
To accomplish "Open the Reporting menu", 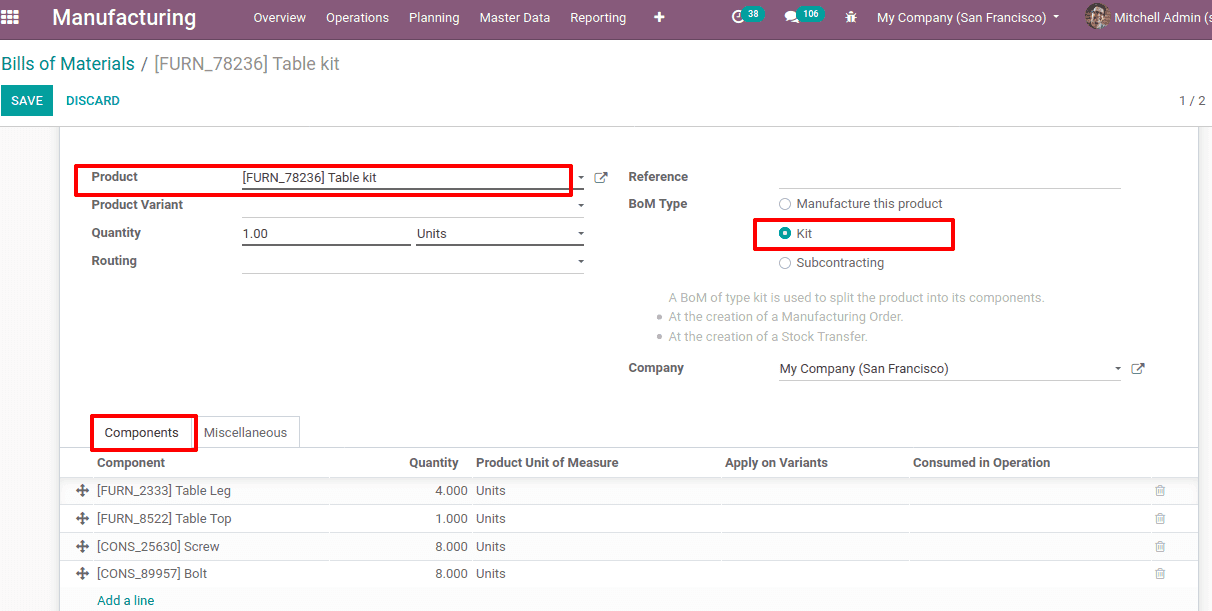I will coord(598,18).
